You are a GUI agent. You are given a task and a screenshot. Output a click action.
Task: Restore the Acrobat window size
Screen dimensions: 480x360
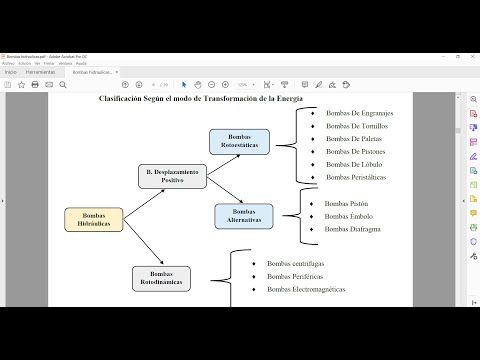click(458, 57)
